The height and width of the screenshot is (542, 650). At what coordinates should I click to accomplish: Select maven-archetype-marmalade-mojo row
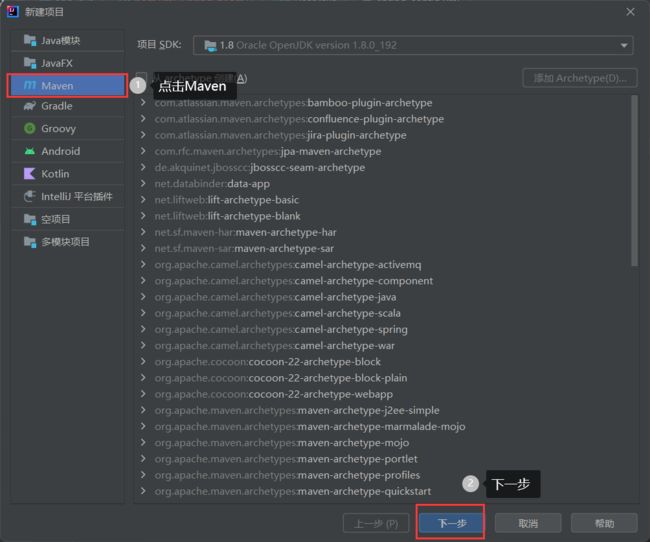[383, 426]
